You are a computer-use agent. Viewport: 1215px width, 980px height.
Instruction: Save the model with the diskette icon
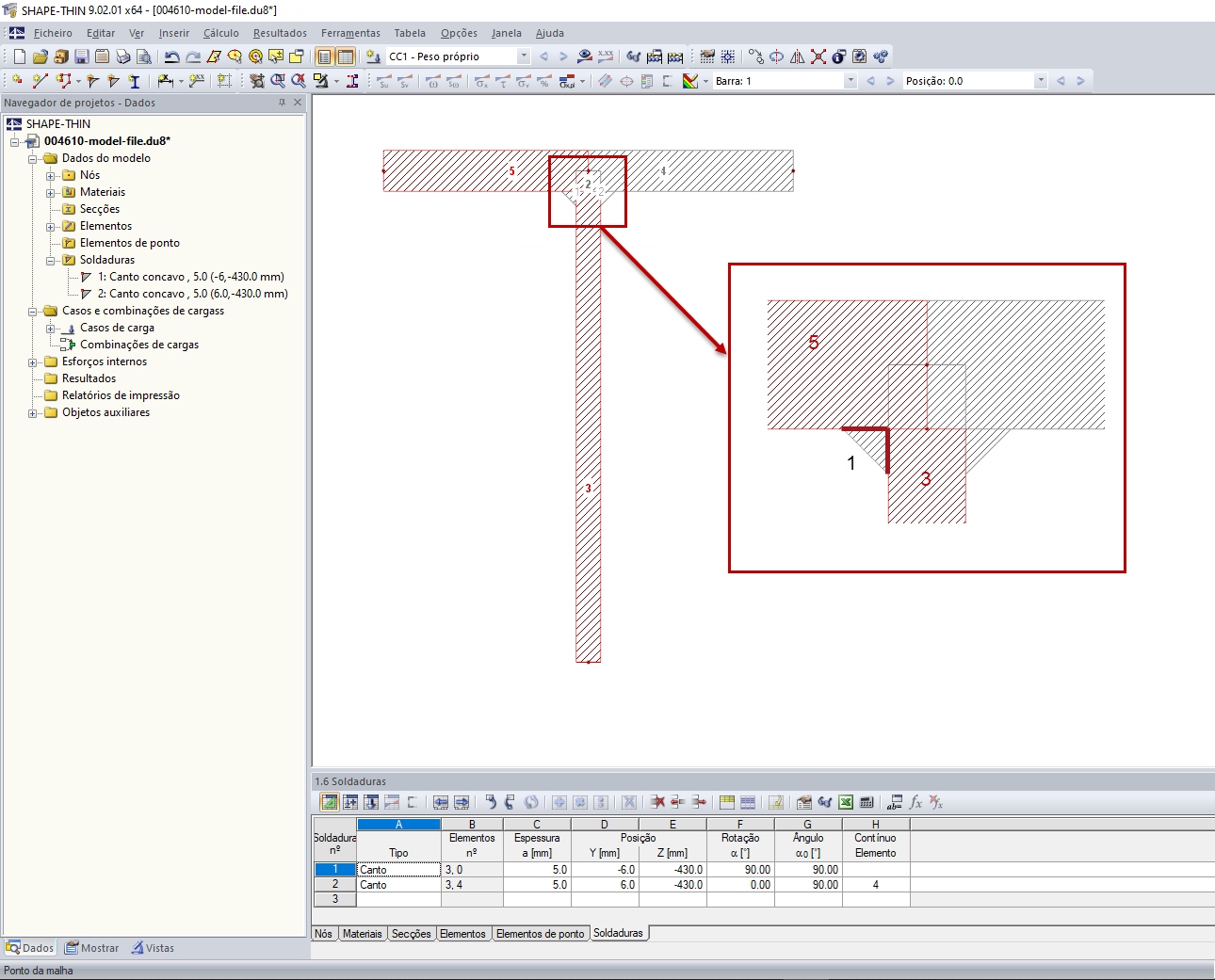point(81,56)
